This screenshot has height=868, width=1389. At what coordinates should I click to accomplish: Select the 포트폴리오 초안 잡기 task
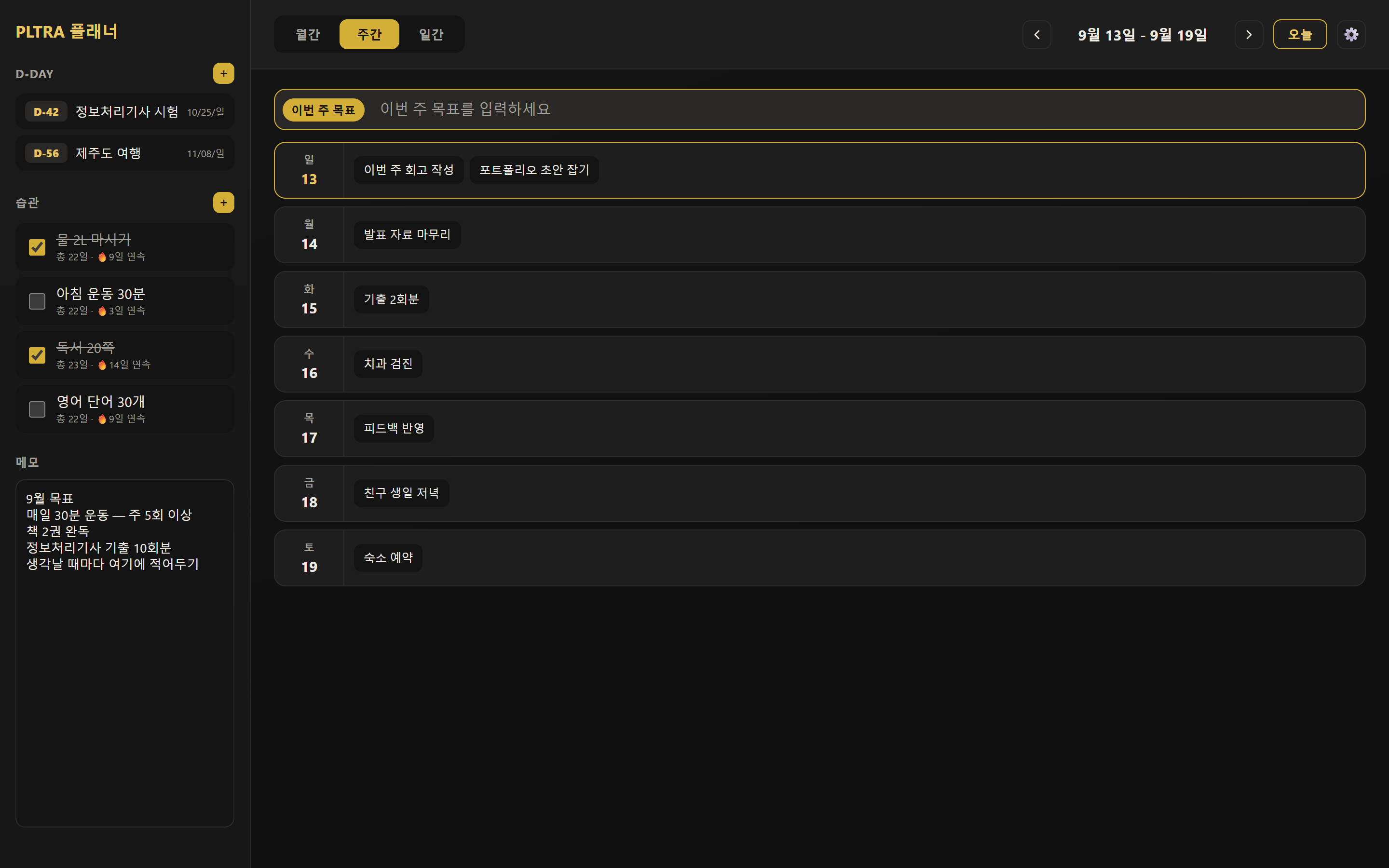click(x=534, y=170)
